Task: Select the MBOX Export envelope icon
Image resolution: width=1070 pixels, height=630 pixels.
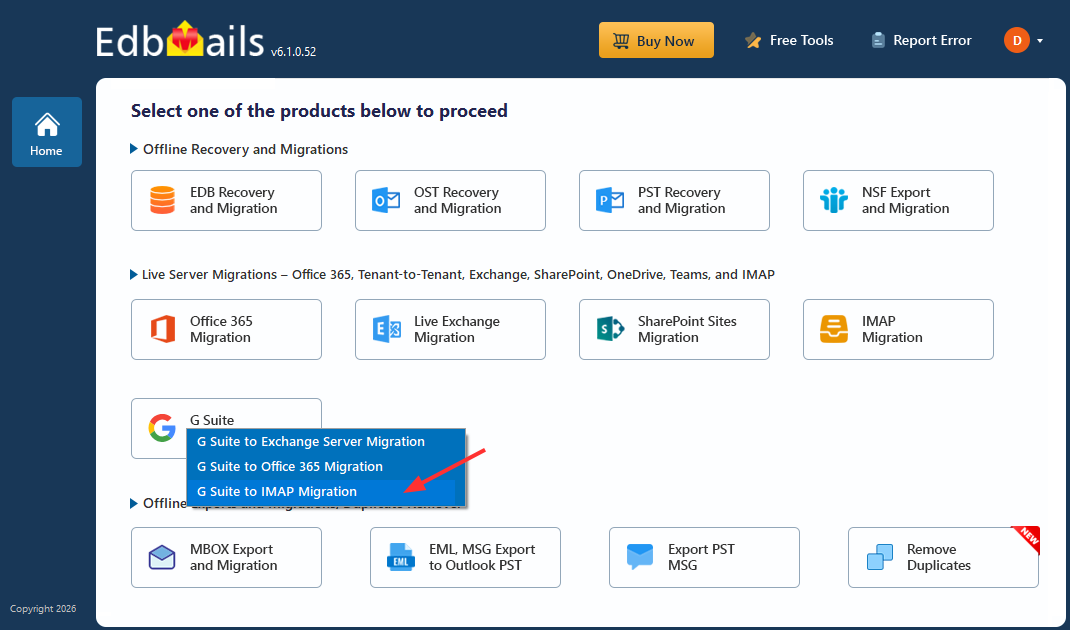Action: pyautogui.click(x=162, y=557)
